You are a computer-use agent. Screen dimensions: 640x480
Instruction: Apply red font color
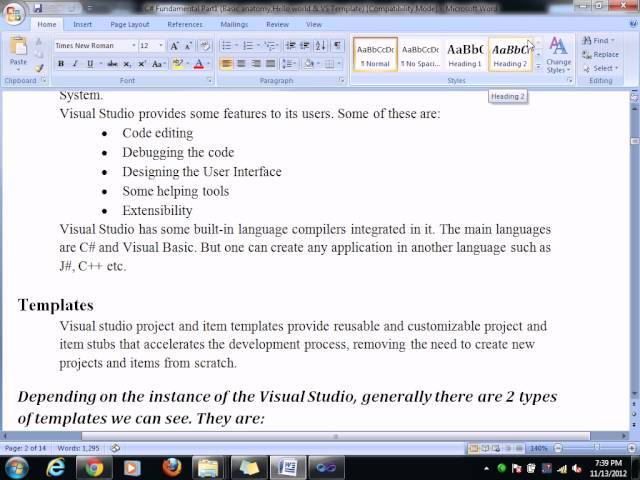(199, 64)
